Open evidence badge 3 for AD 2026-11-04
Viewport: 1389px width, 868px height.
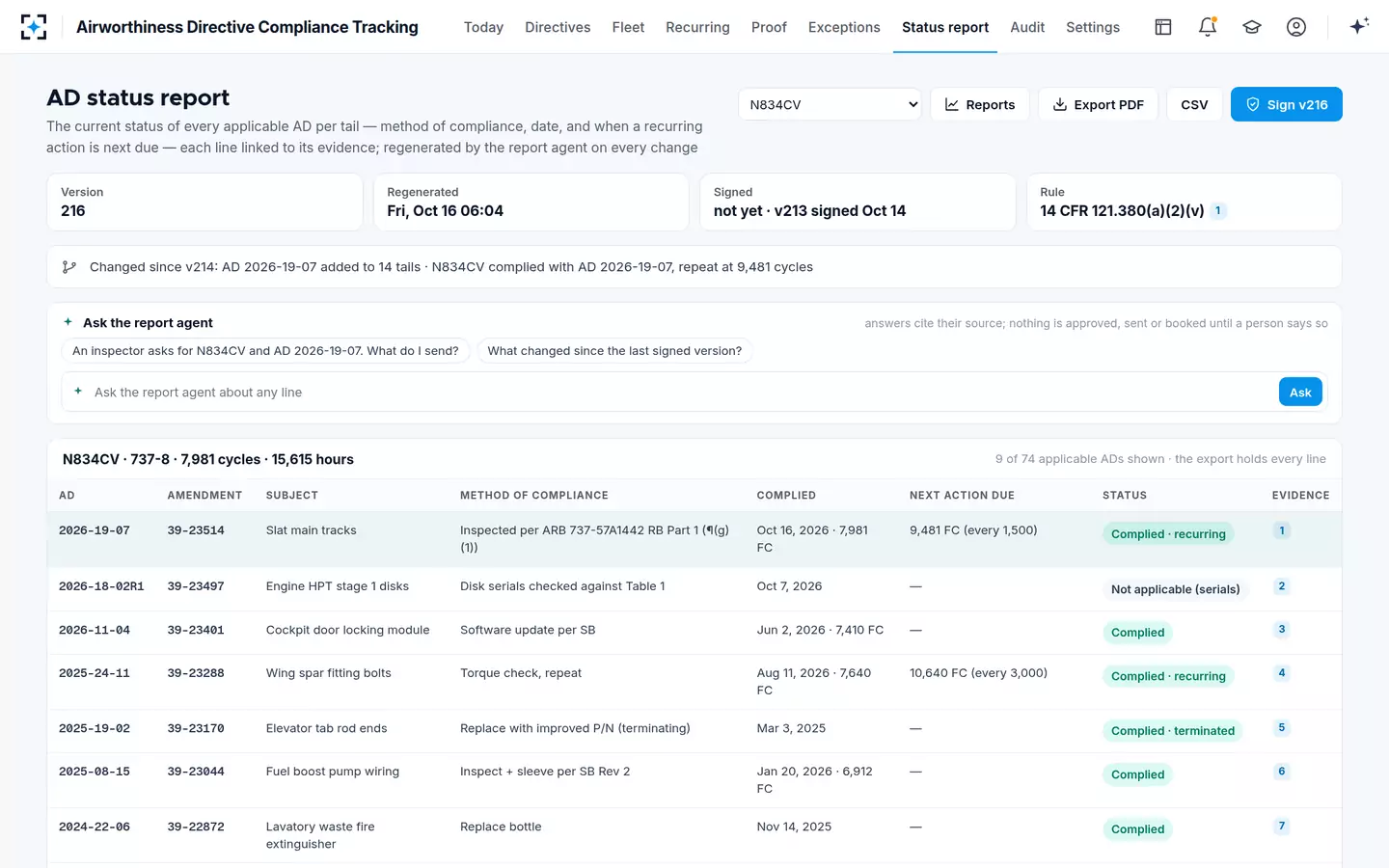[1282, 629]
